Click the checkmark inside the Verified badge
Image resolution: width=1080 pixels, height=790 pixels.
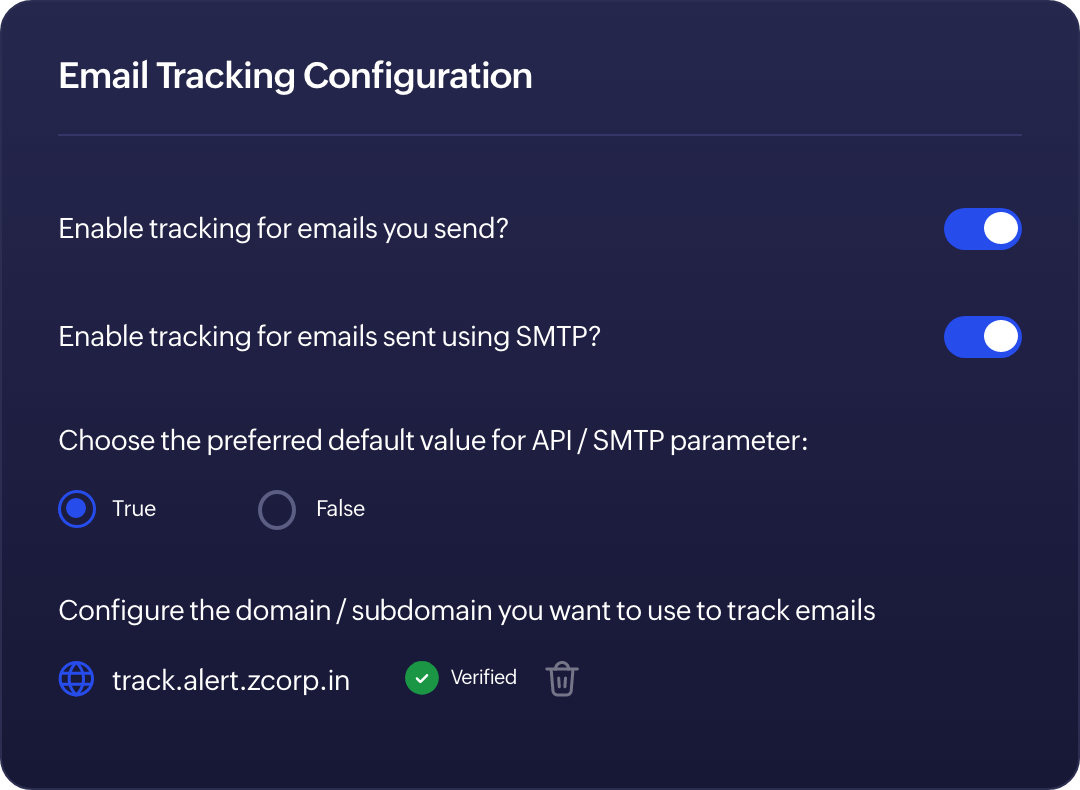click(421, 677)
